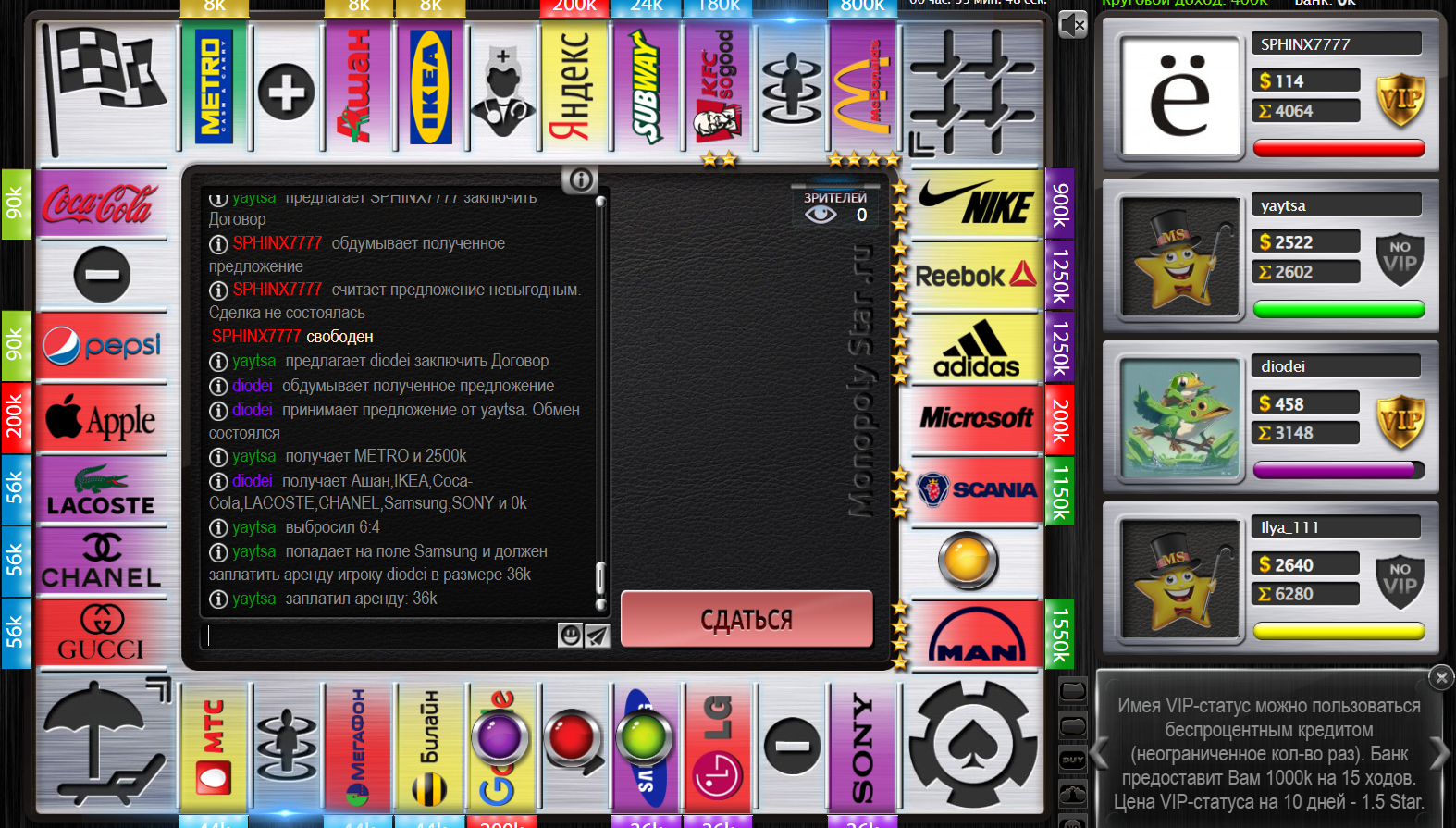
Task: Open the emoji smiley picker in chat
Action: [x=571, y=636]
